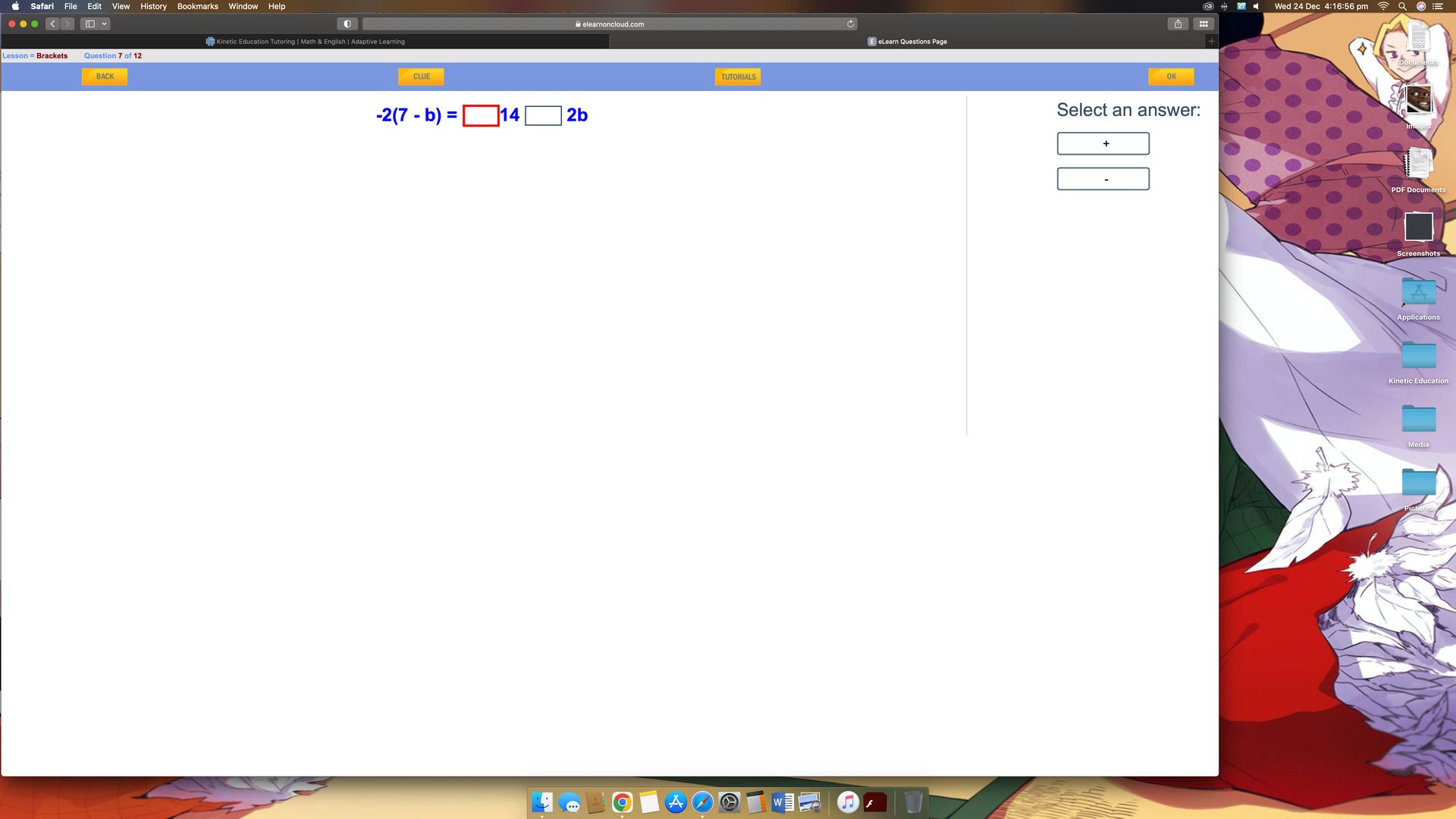Viewport: 1456px width, 819px height.
Task: Open Microsoft Word from the dock
Action: (x=782, y=802)
